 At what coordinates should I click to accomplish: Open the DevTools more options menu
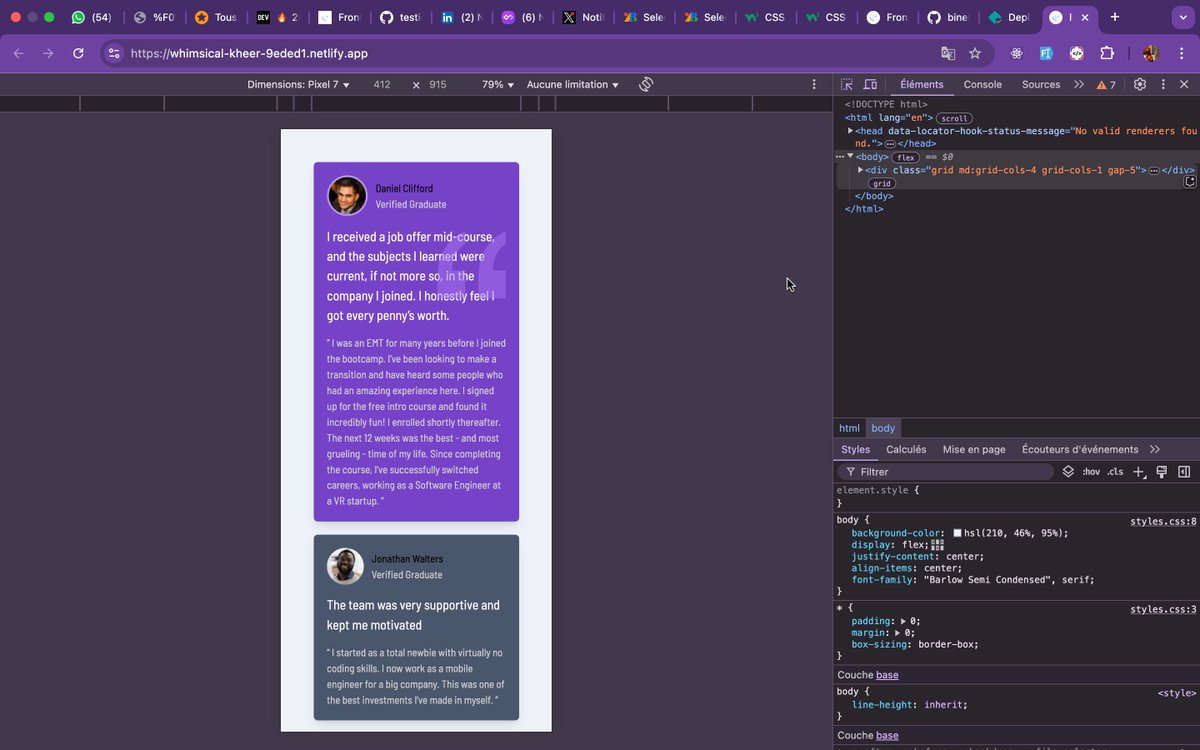pyautogui.click(x=1163, y=85)
